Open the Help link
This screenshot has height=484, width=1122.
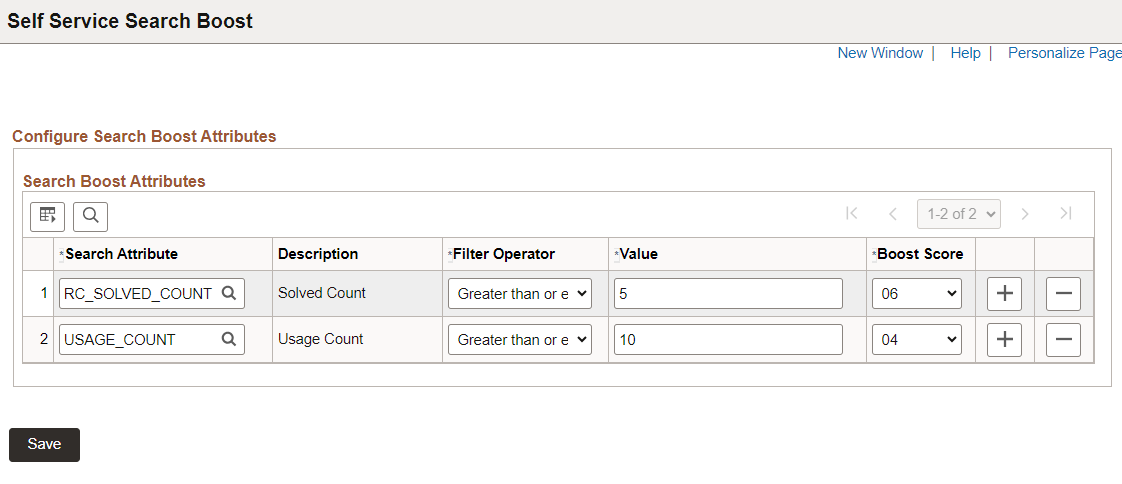(965, 53)
